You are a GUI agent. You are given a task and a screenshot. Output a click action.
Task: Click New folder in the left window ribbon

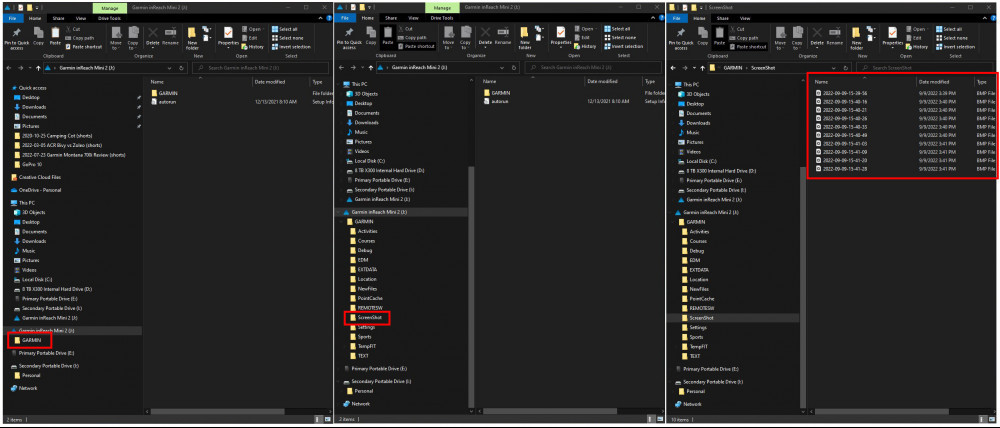(x=192, y=38)
